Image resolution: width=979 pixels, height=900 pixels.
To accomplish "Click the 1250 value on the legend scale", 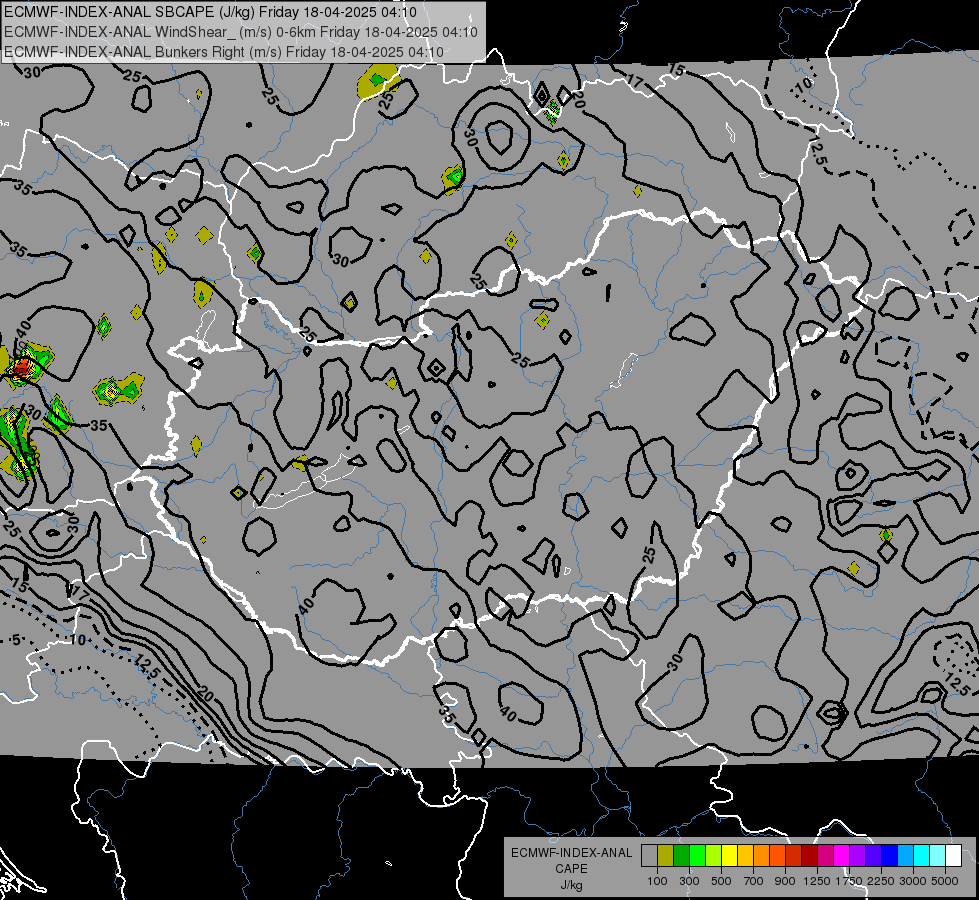I will pyautogui.click(x=817, y=881).
